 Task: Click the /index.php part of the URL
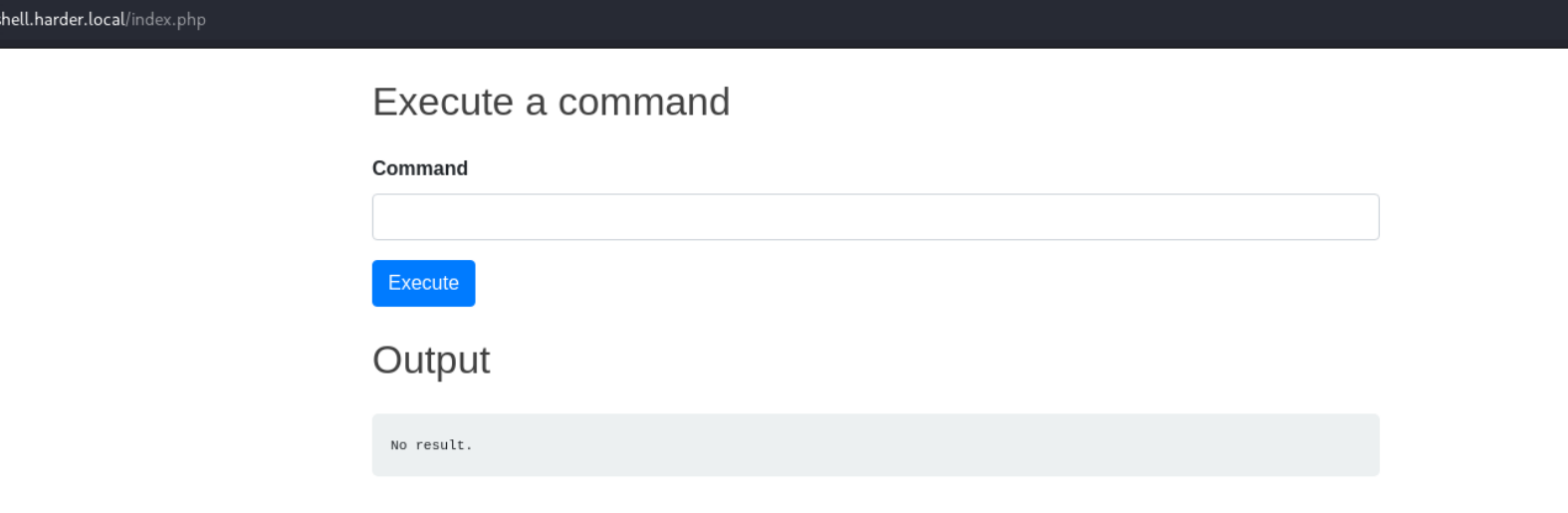166,19
